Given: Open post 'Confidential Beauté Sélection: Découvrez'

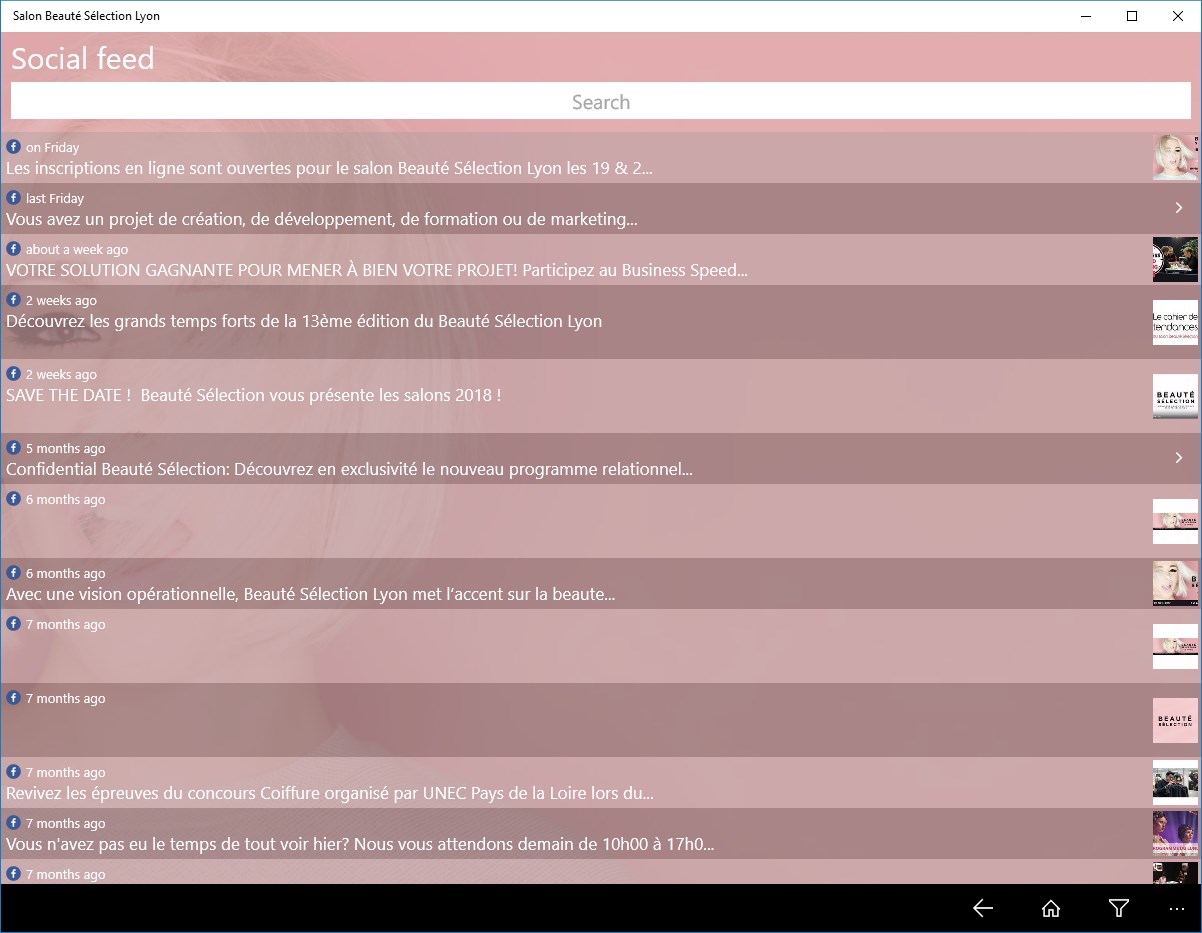Looking at the screenshot, I should (x=601, y=459).
